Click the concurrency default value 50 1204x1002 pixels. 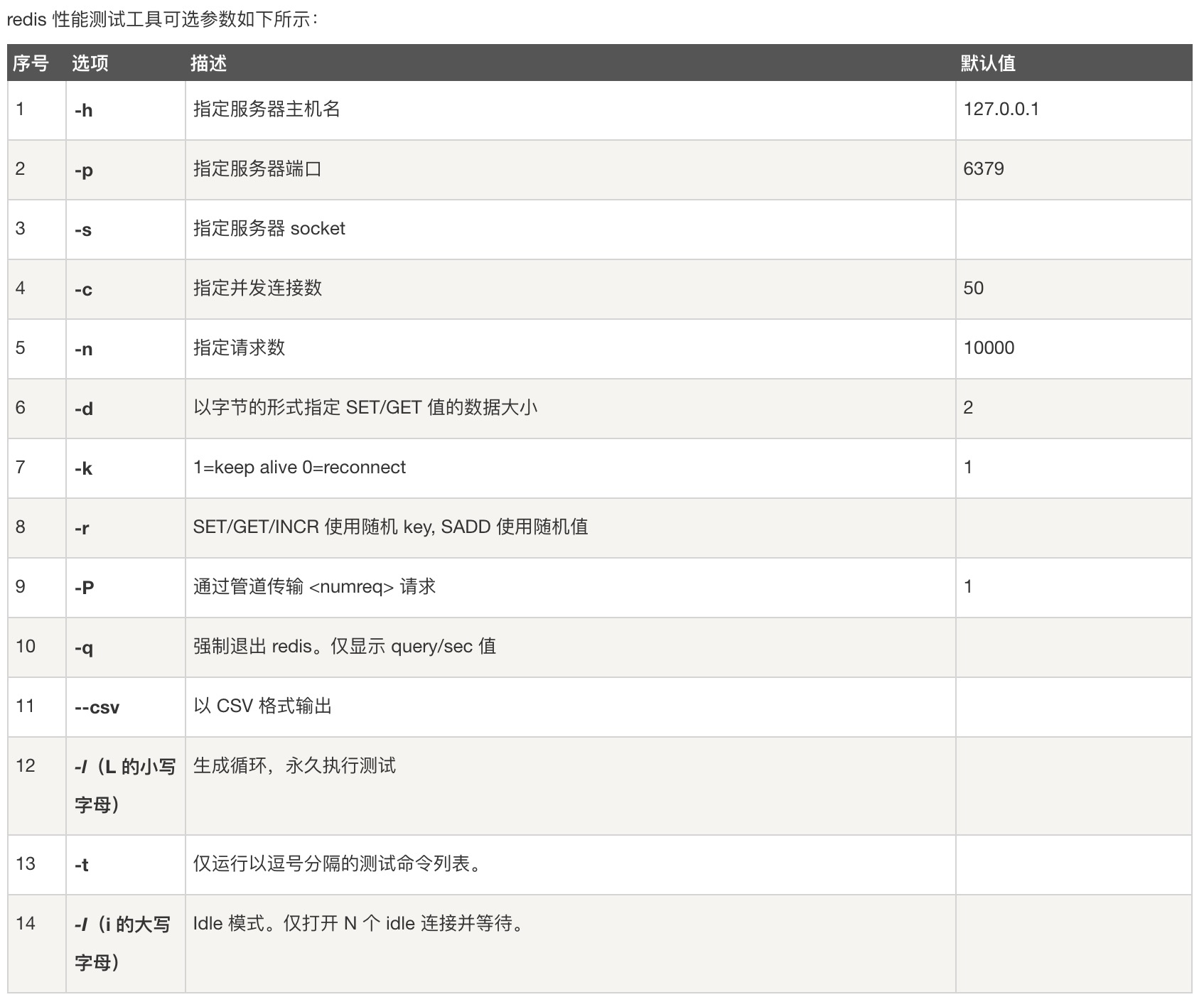click(974, 289)
